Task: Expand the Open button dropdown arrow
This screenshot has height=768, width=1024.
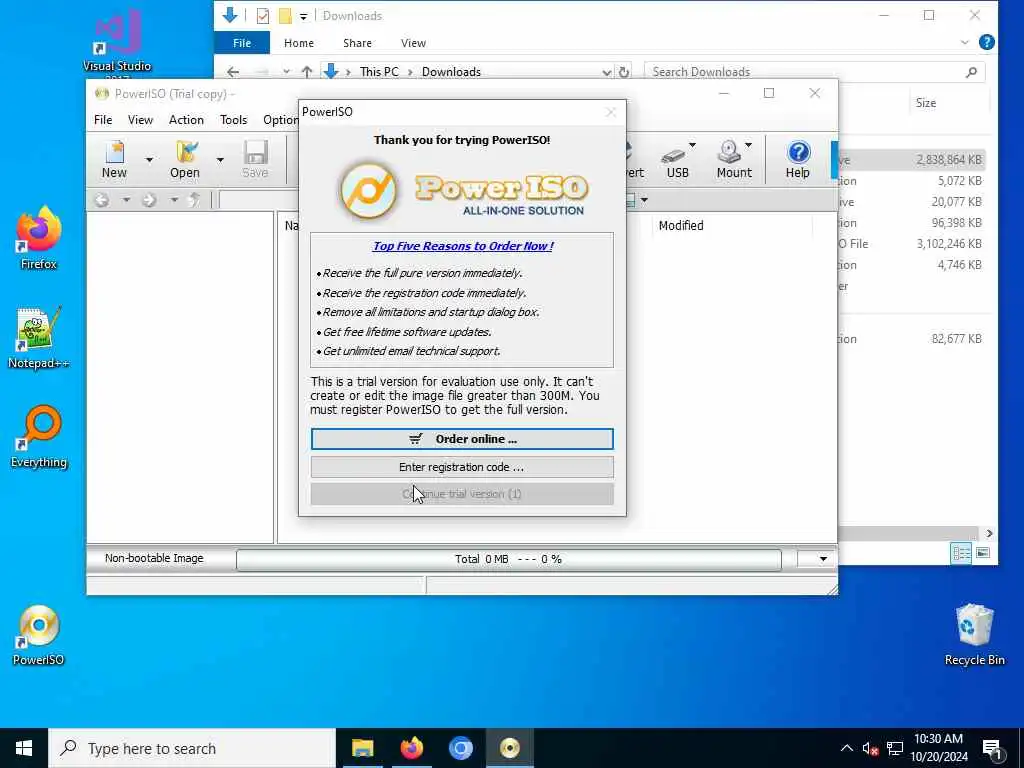Action: point(220,159)
